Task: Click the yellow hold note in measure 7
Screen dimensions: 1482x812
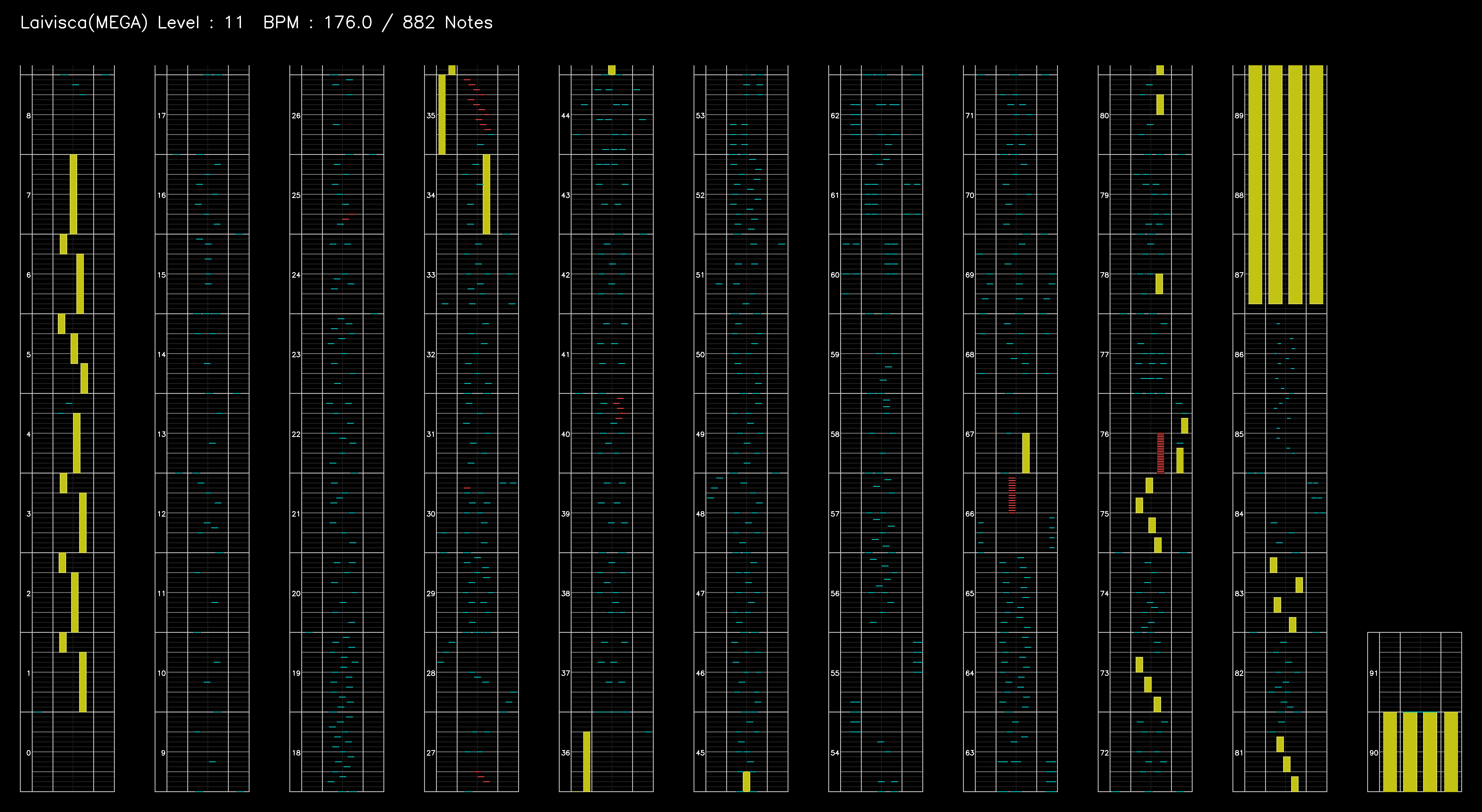Action: (x=73, y=194)
